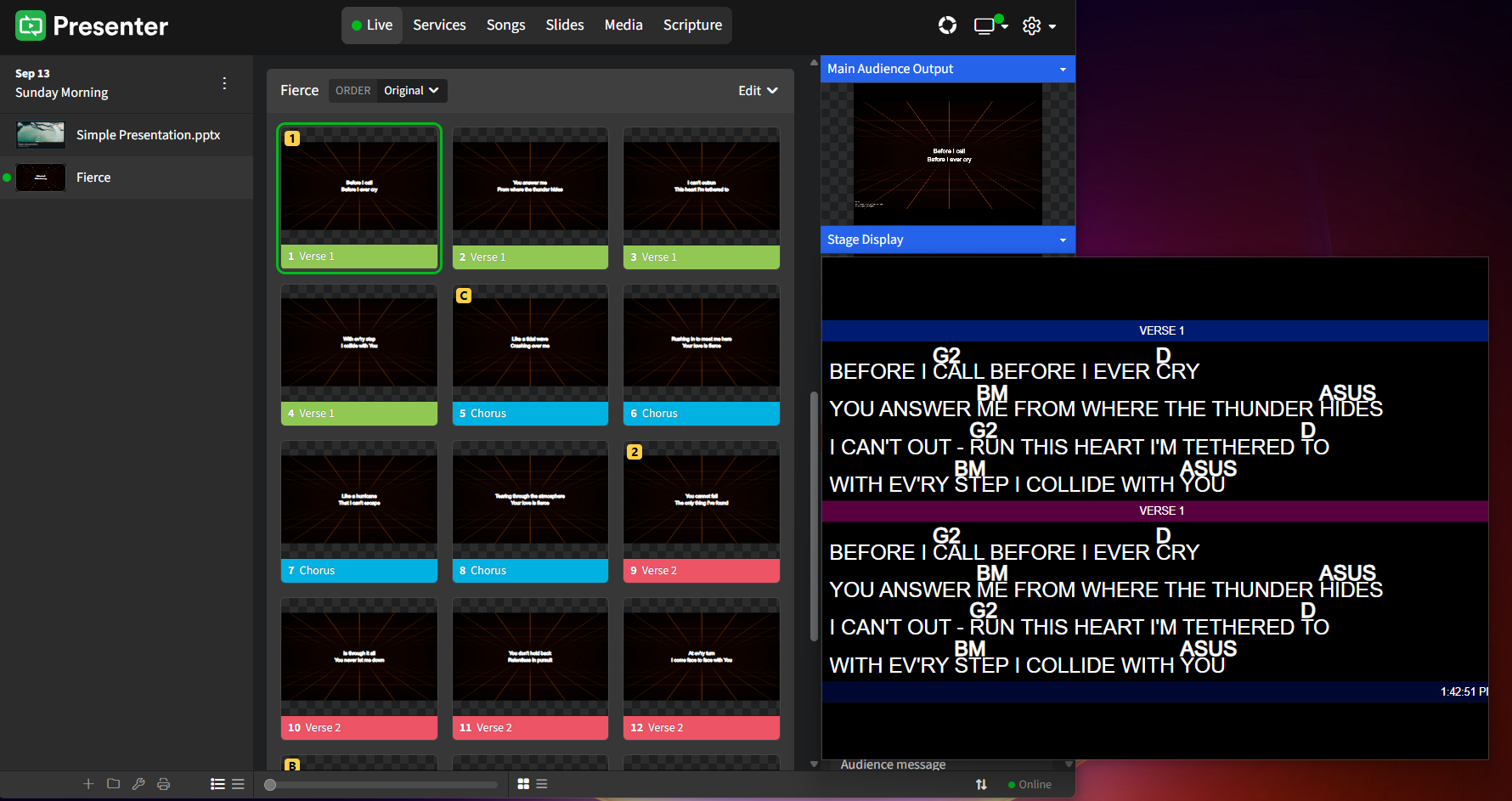This screenshot has height=801, width=1512.
Task: Open the sync status circle icon
Action: pos(947,25)
